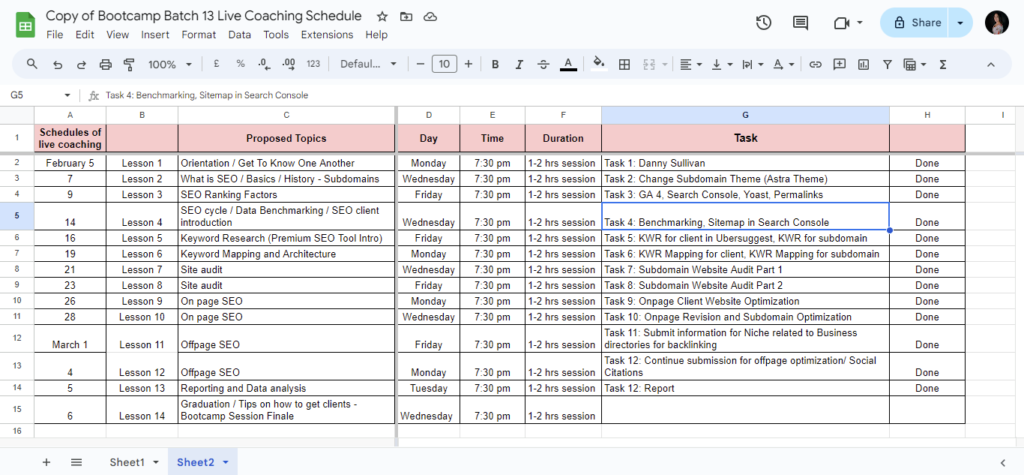Screen dimensions: 1024x475
Task: Insert a chart icon
Action: tap(863, 64)
